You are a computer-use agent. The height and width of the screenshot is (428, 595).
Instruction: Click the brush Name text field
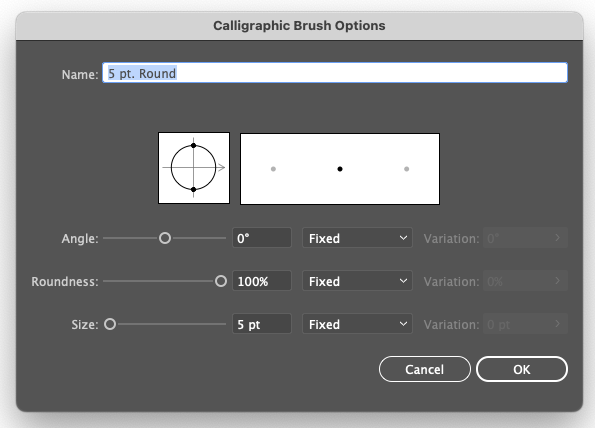(x=335, y=73)
